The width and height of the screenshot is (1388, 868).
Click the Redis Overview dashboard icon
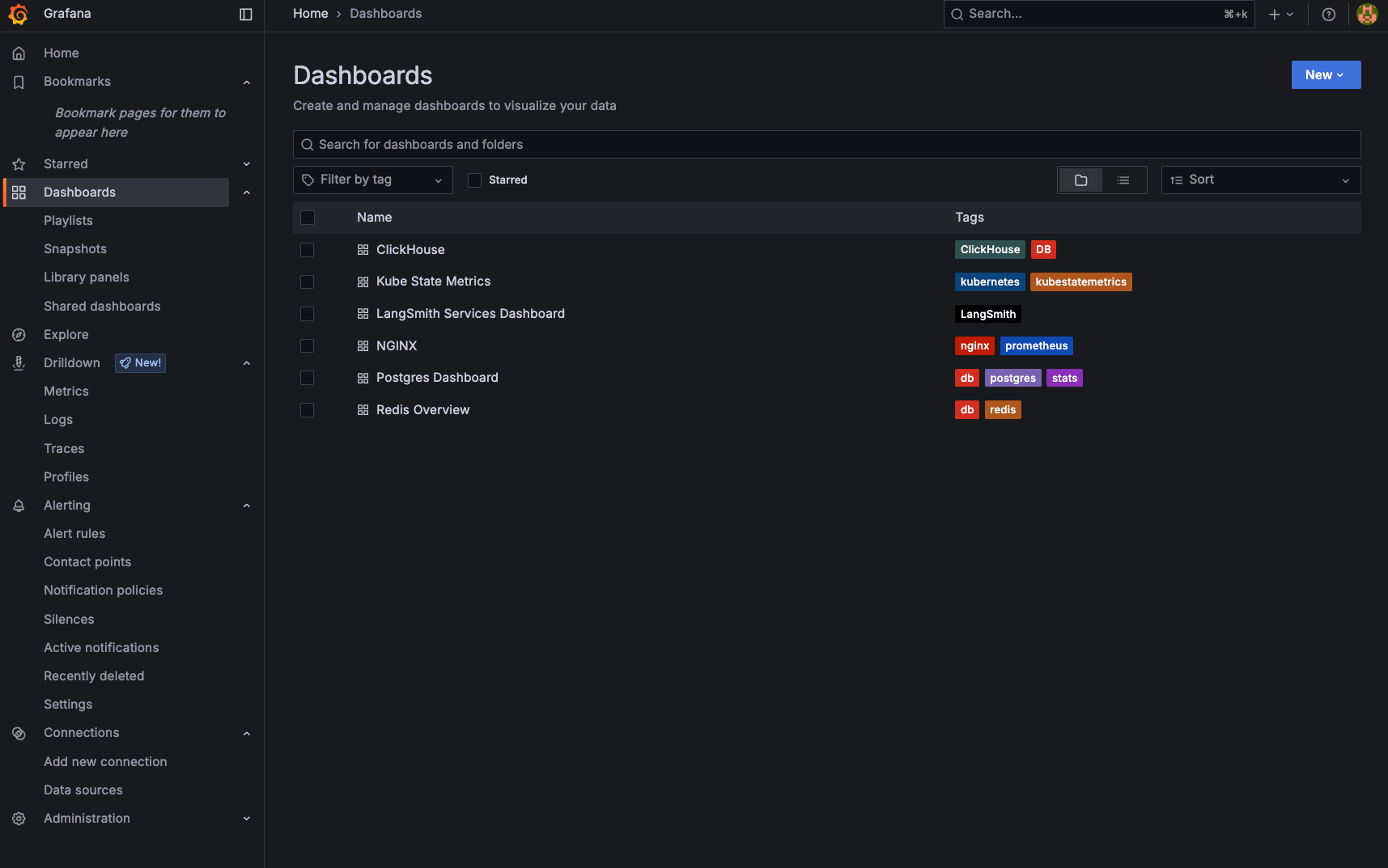point(363,410)
